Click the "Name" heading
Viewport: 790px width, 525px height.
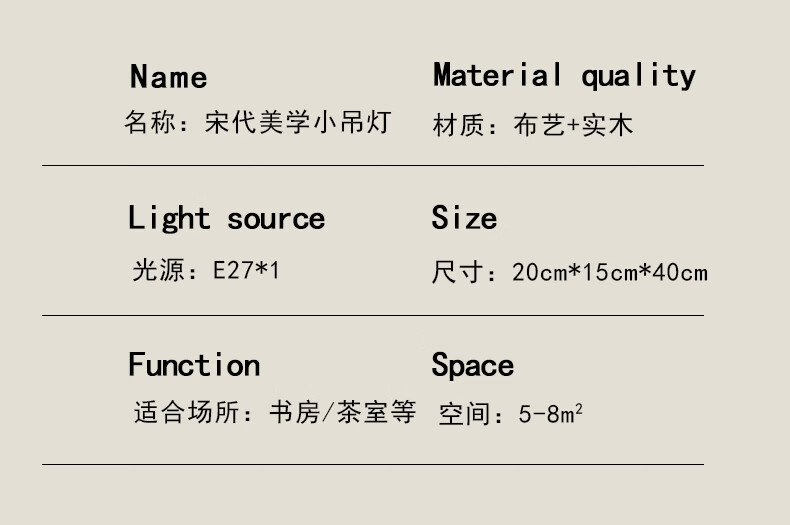pos(168,77)
